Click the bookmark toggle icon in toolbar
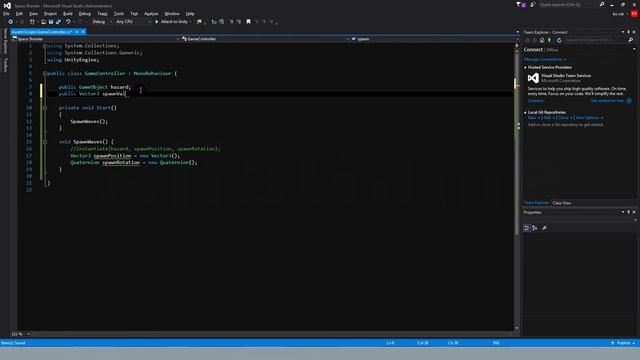The width and height of the screenshot is (640, 360). coord(248,22)
